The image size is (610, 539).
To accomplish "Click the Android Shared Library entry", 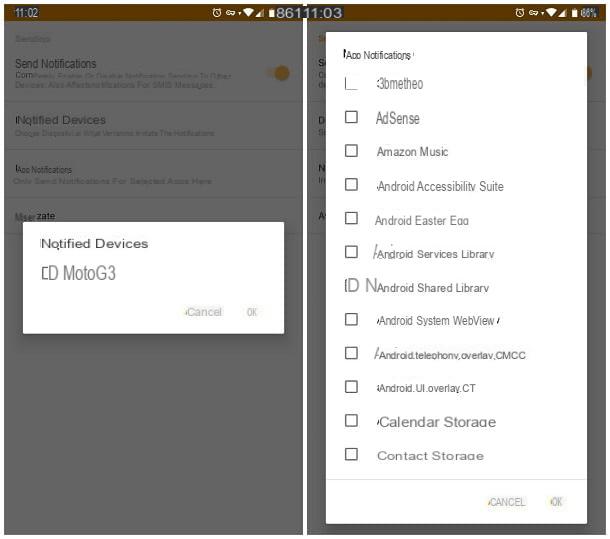I will [x=433, y=288].
